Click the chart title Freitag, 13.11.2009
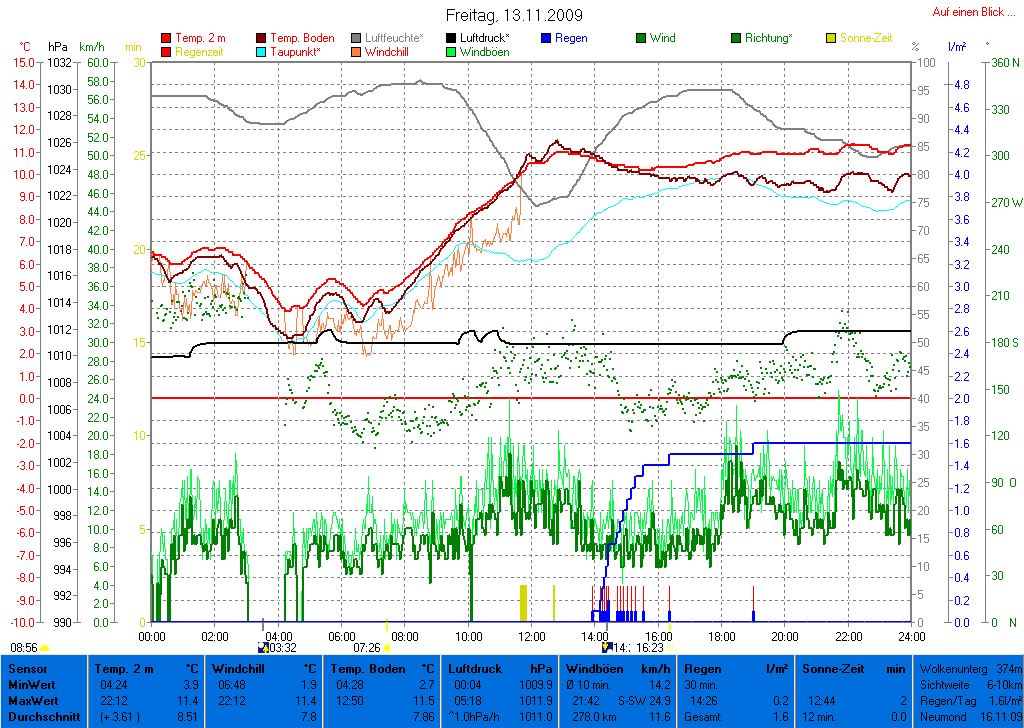The image size is (1024, 728). [x=514, y=16]
